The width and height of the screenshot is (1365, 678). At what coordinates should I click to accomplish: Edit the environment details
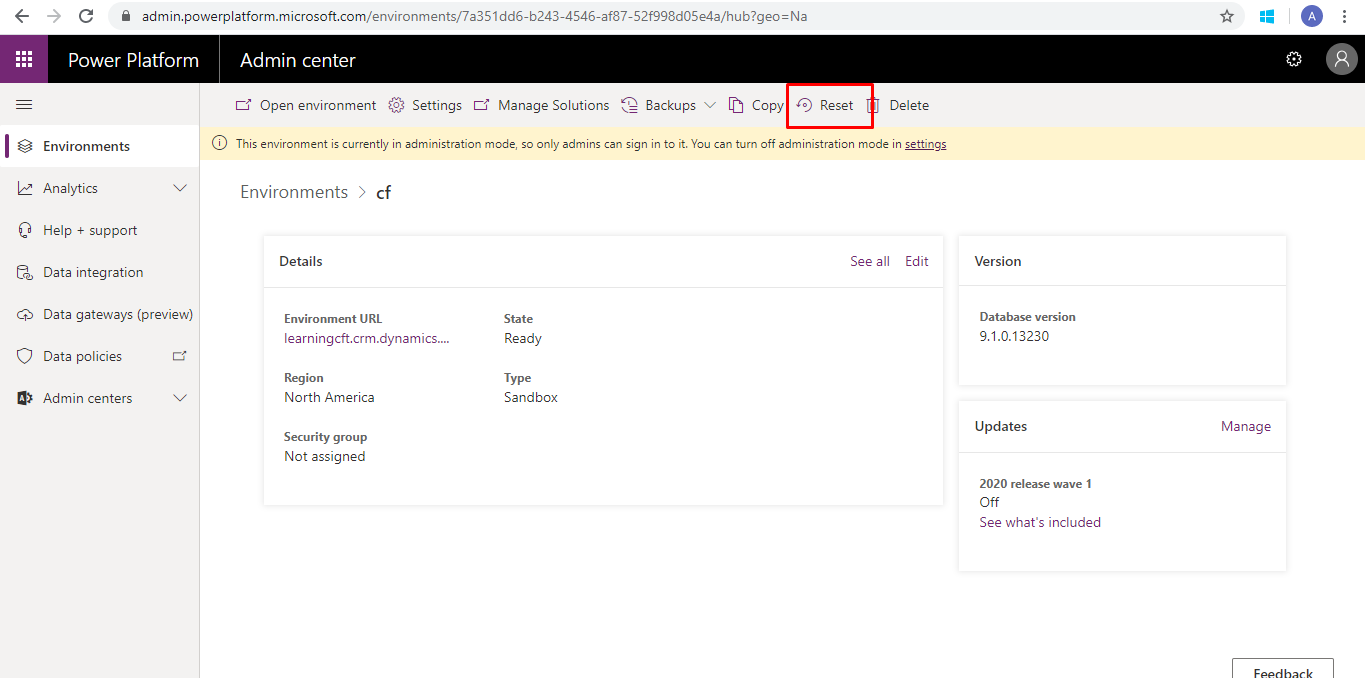[917, 261]
